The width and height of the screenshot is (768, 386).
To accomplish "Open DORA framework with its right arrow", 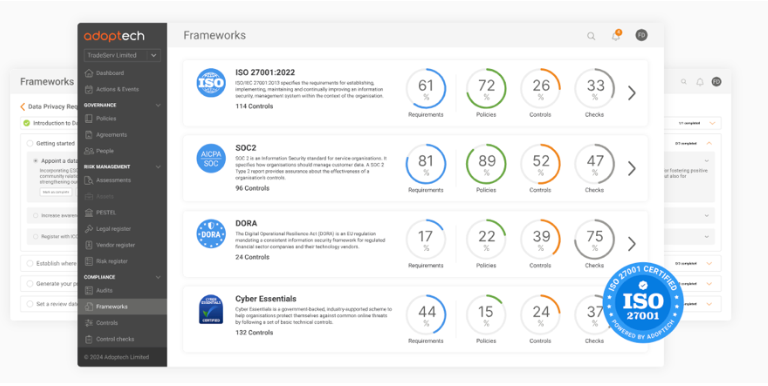I will tap(632, 244).
